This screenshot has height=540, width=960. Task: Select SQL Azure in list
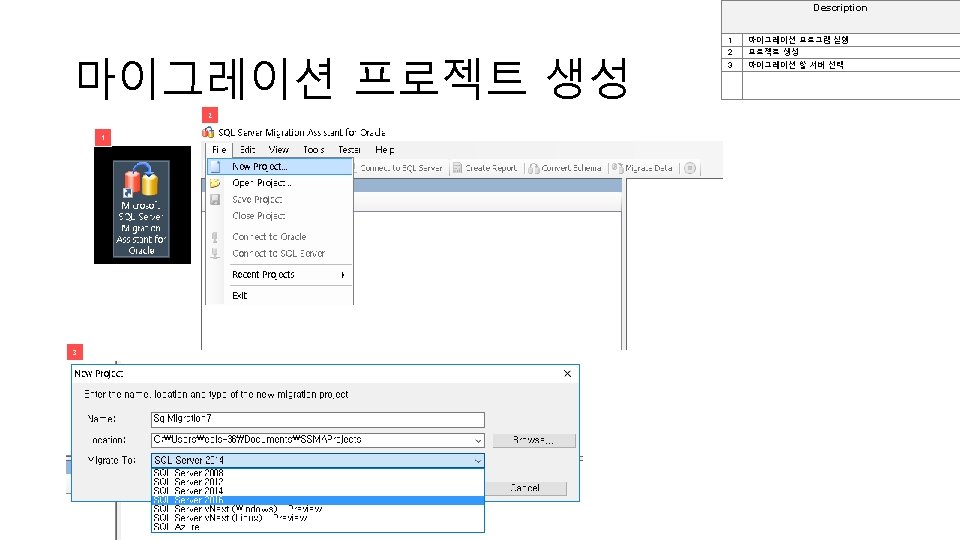pos(318,527)
